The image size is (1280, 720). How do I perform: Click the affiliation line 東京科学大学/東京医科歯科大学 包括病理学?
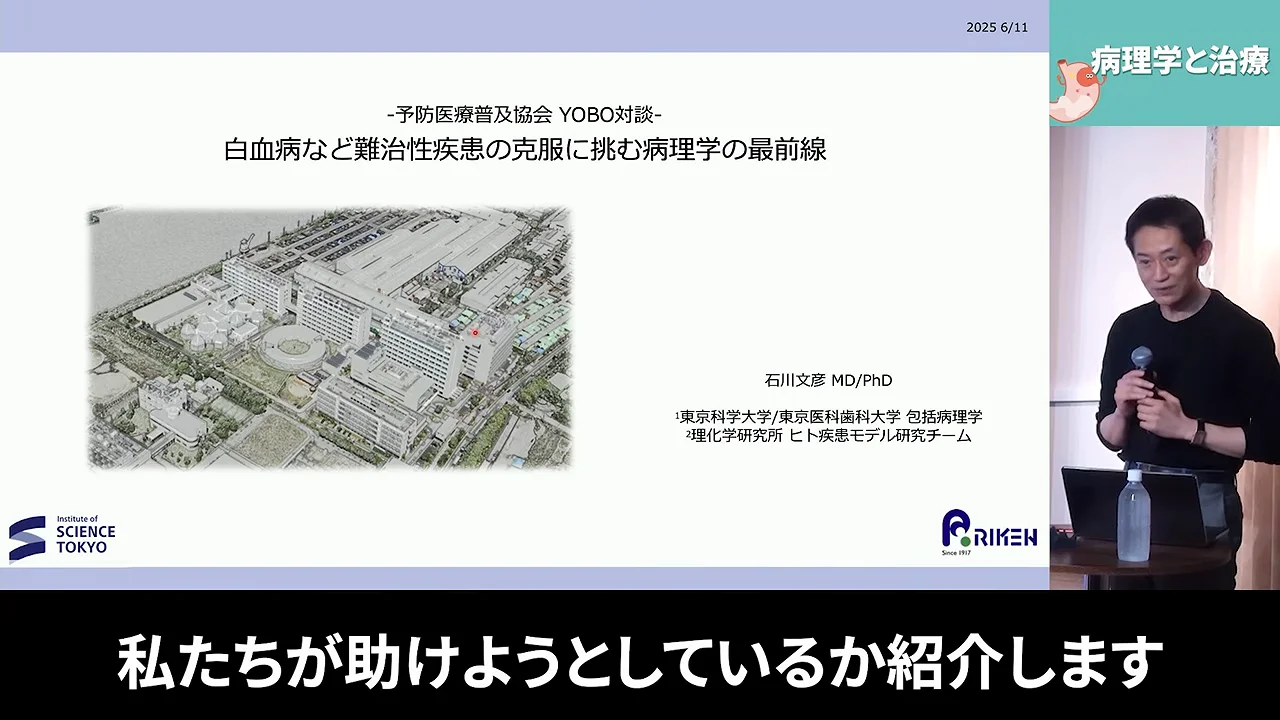coord(828,416)
